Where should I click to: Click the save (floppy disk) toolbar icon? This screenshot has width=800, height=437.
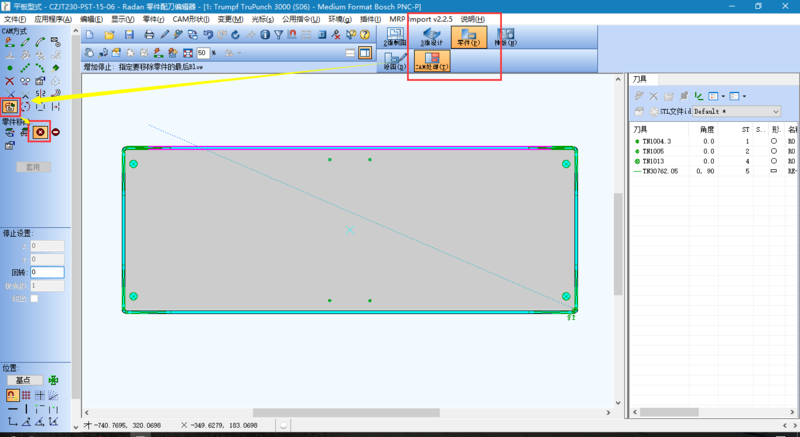tap(128, 35)
